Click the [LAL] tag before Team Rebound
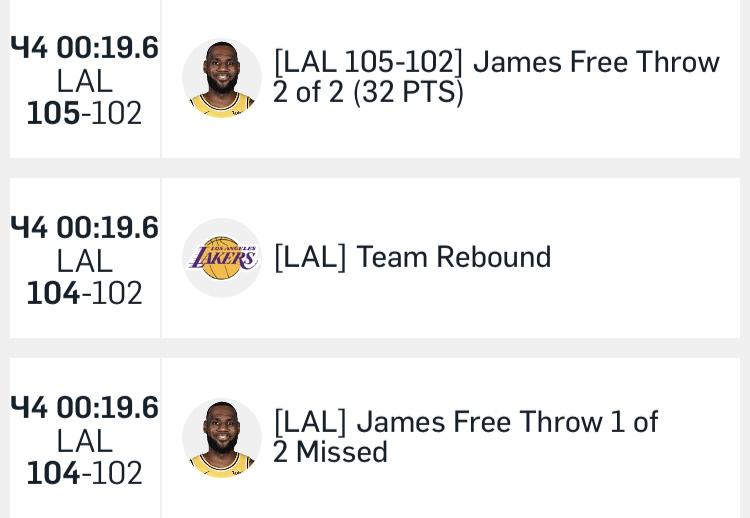This screenshot has width=750, height=518. [310, 257]
